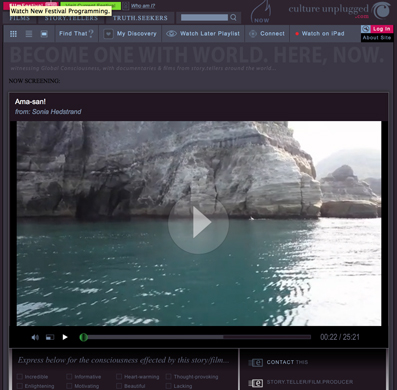Check the Incredible checkbox
Image resolution: width=397 pixels, height=390 pixels.
point(20,377)
